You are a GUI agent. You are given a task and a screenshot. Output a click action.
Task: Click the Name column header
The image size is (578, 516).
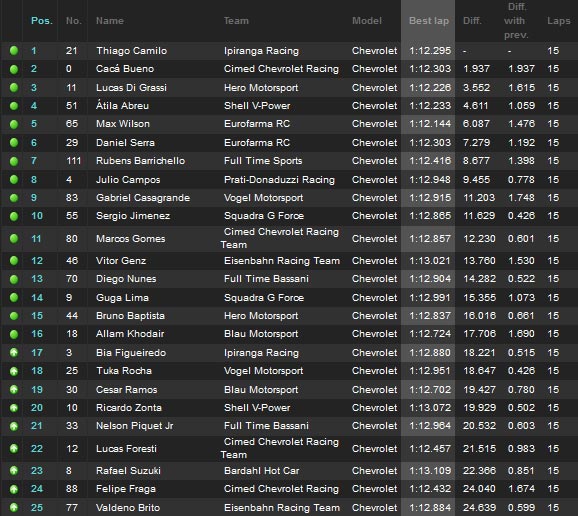click(x=110, y=21)
